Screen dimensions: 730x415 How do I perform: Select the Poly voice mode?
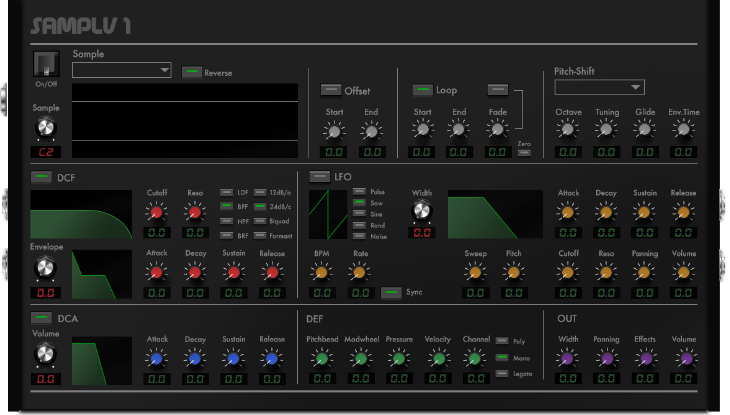[502, 341]
